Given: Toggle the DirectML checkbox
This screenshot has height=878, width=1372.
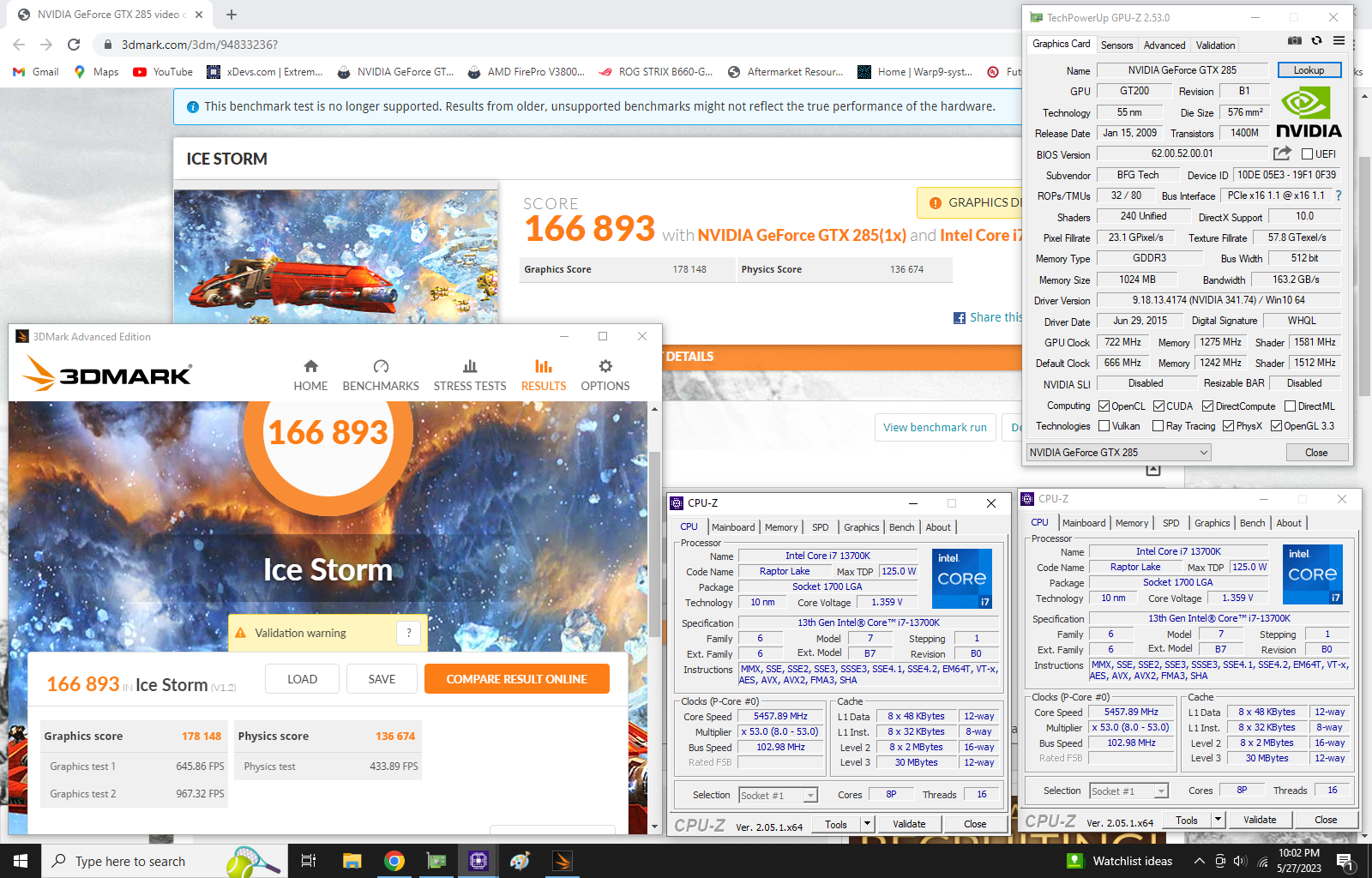Looking at the screenshot, I should pos(1290,406).
